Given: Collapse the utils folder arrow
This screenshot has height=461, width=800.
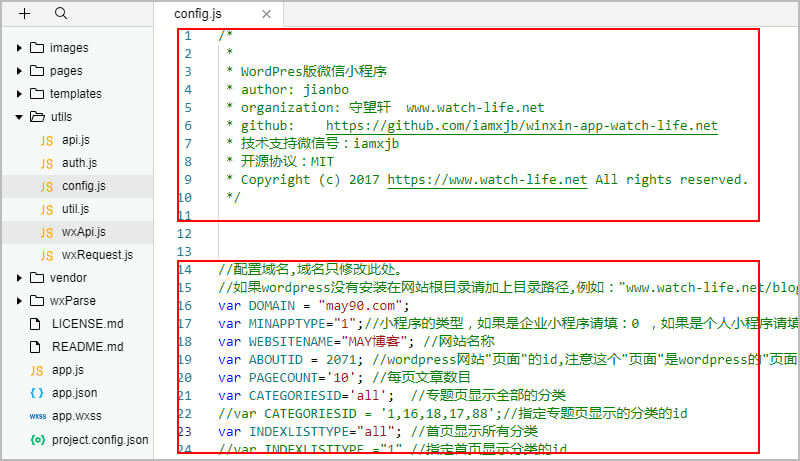Looking at the screenshot, I should (19, 117).
